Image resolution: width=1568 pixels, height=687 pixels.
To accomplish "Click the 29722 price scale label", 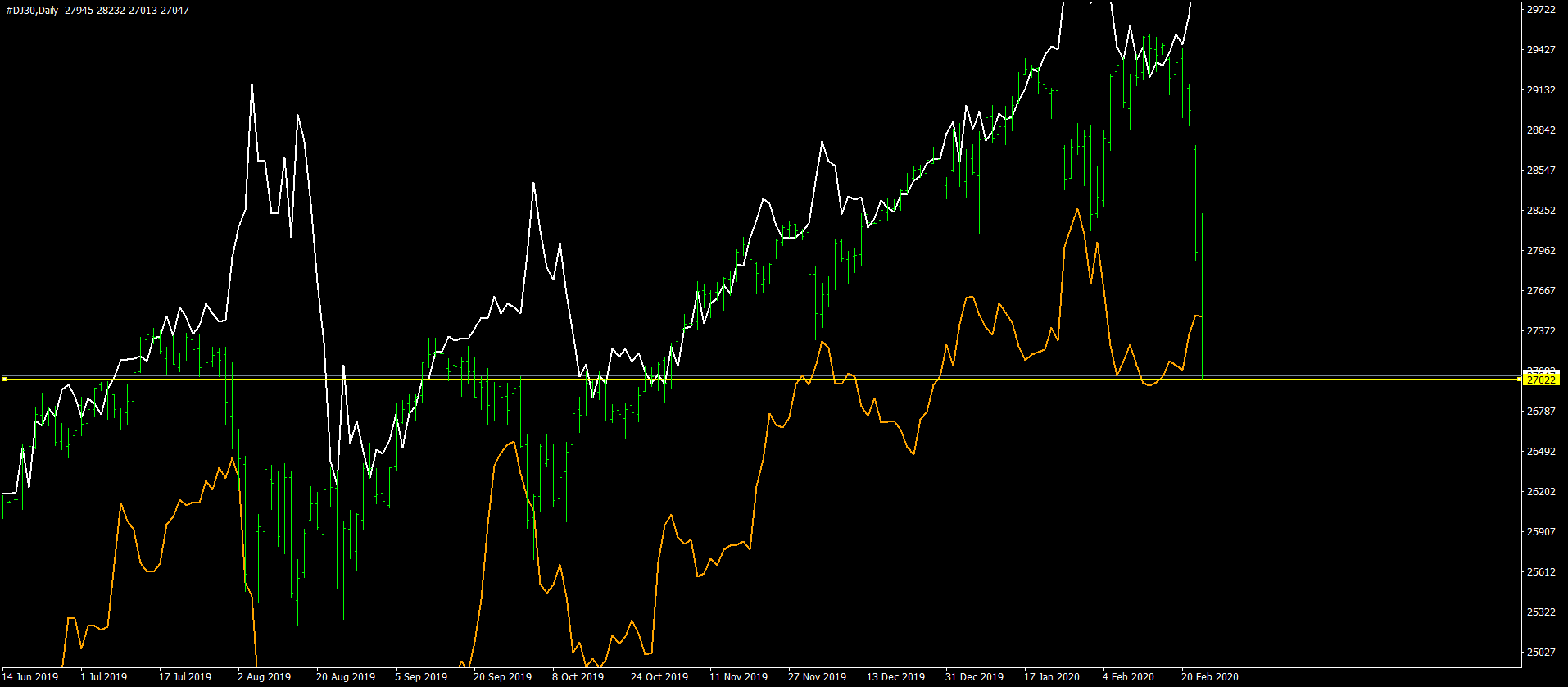I will click(x=1541, y=10).
